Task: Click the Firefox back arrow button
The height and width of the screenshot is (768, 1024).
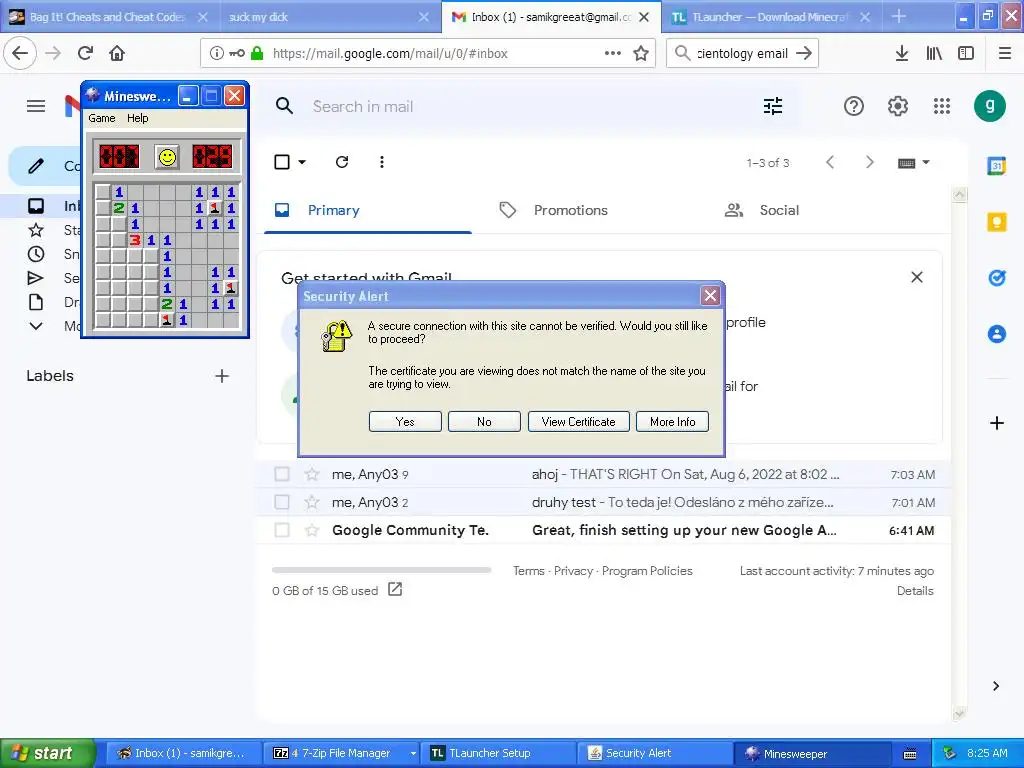Action: (20, 53)
